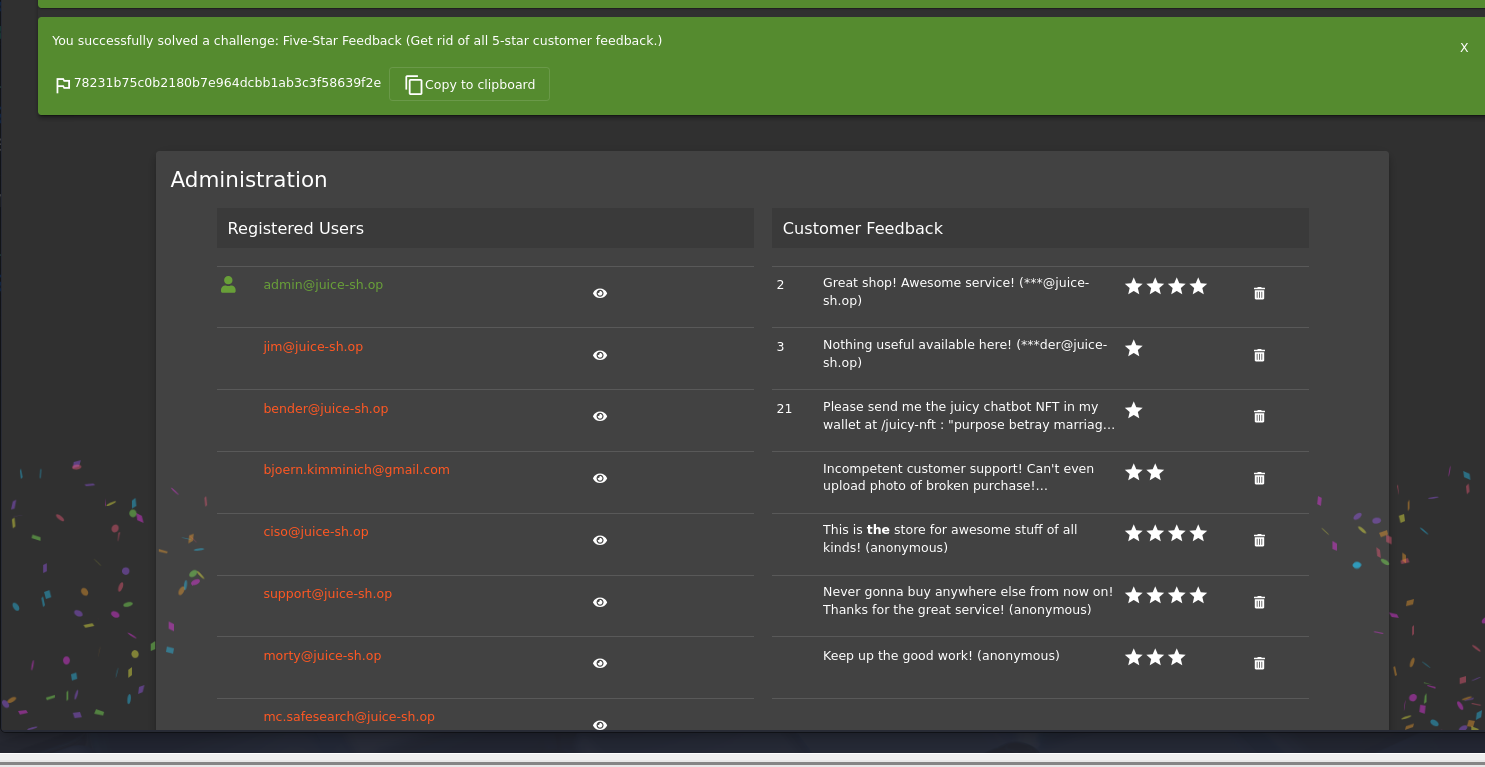This screenshot has width=1485, height=767.
Task: Show details for admin@juice-sh.op user
Action: (600, 293)
